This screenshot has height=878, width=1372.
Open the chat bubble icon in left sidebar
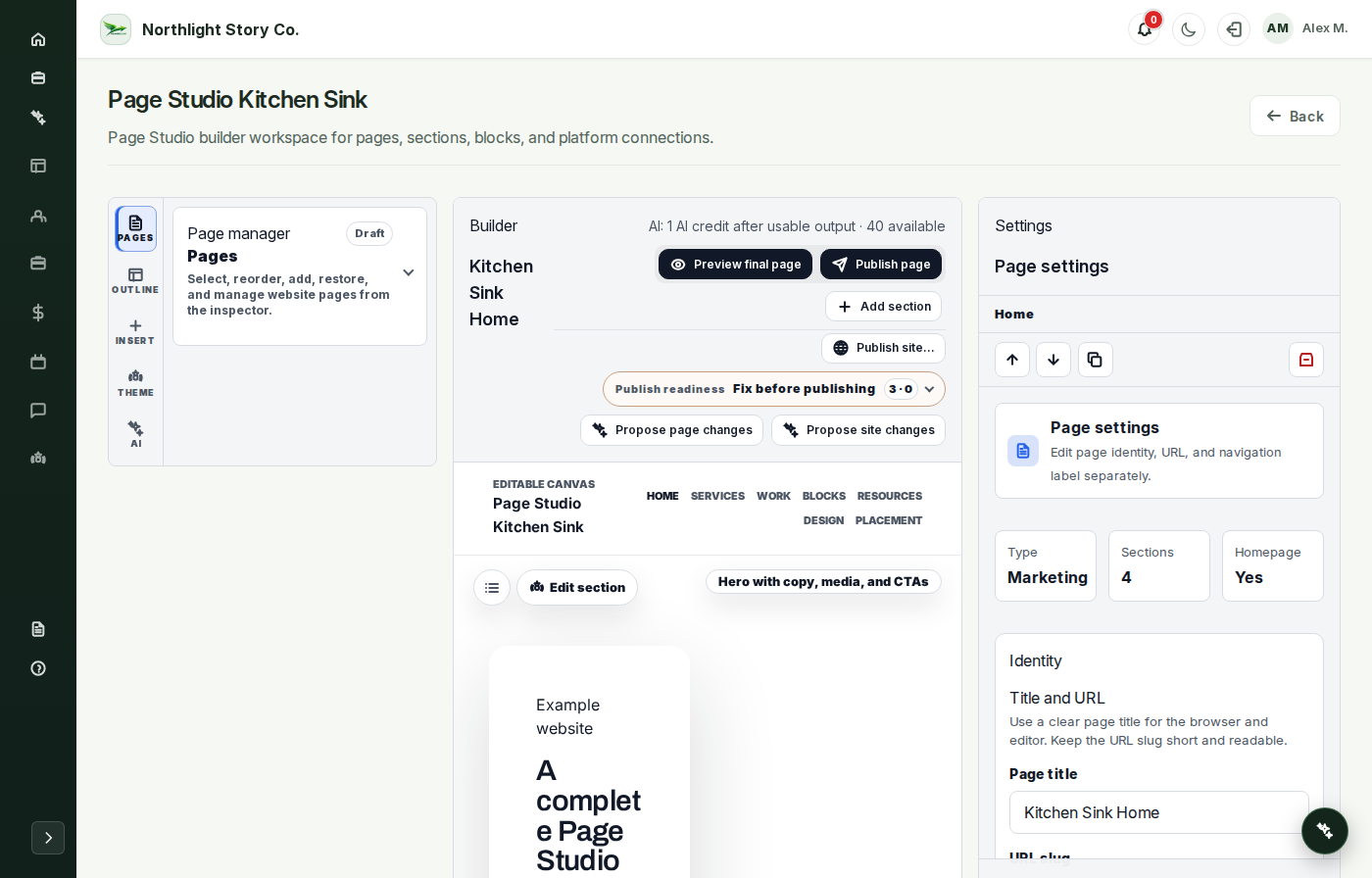(x=38, y=411)
